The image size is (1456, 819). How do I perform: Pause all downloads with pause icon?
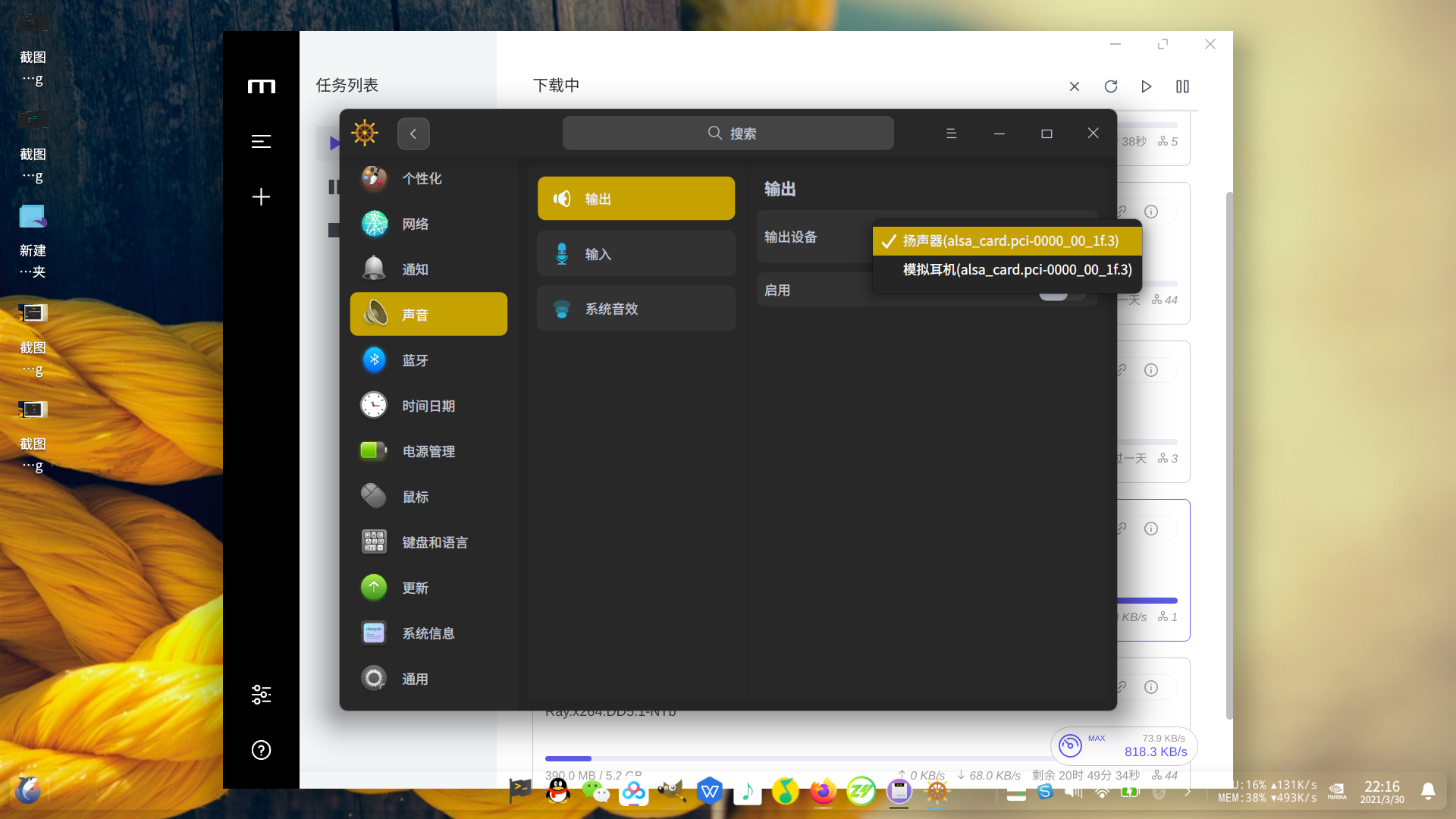[1182, 86]
